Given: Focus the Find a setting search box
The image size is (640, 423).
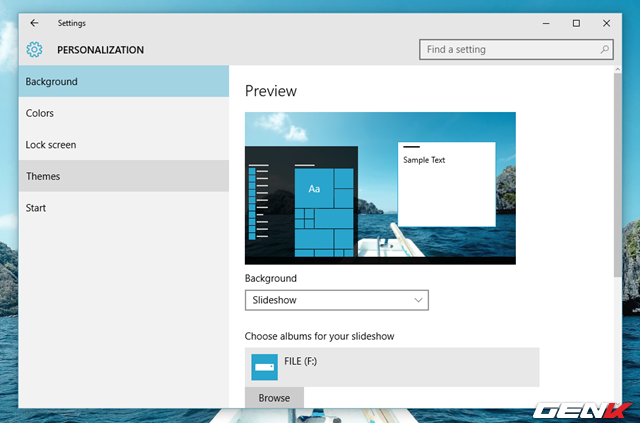Looking at the screenshot, I should click(x=516, y=49).
